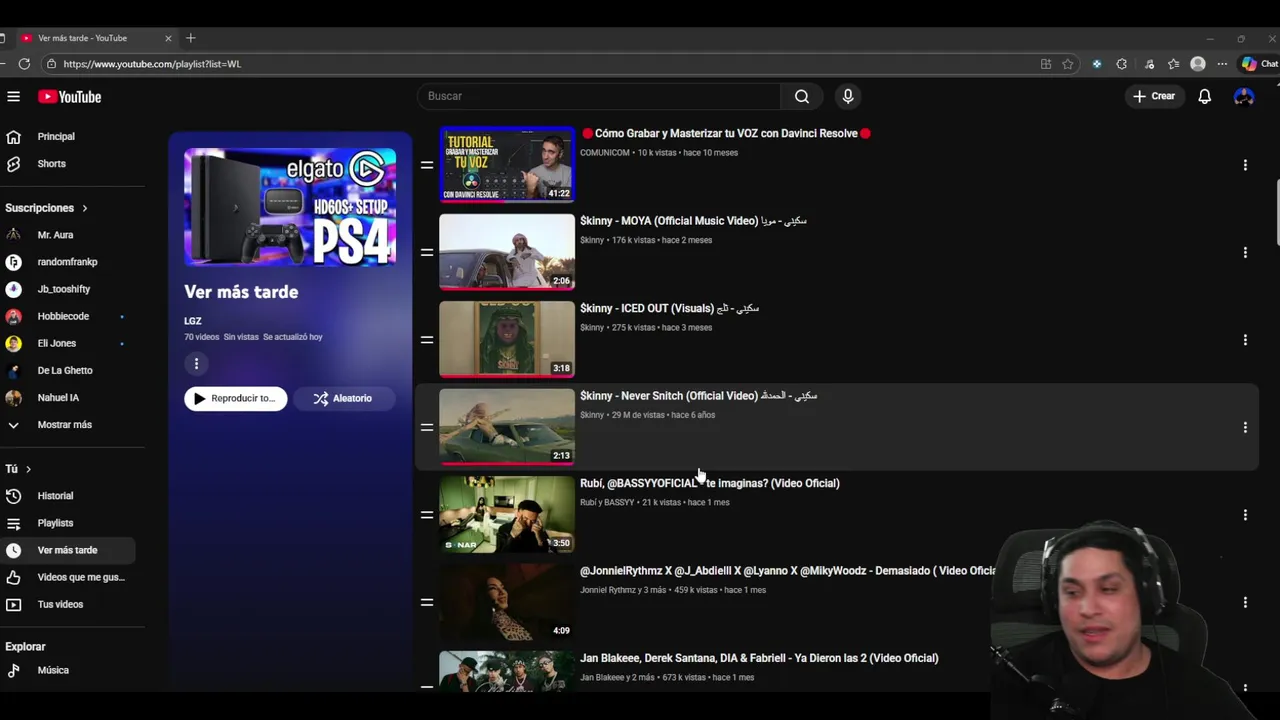
Task: Click the LGZ playlist owner link
Action: [193, 321]
